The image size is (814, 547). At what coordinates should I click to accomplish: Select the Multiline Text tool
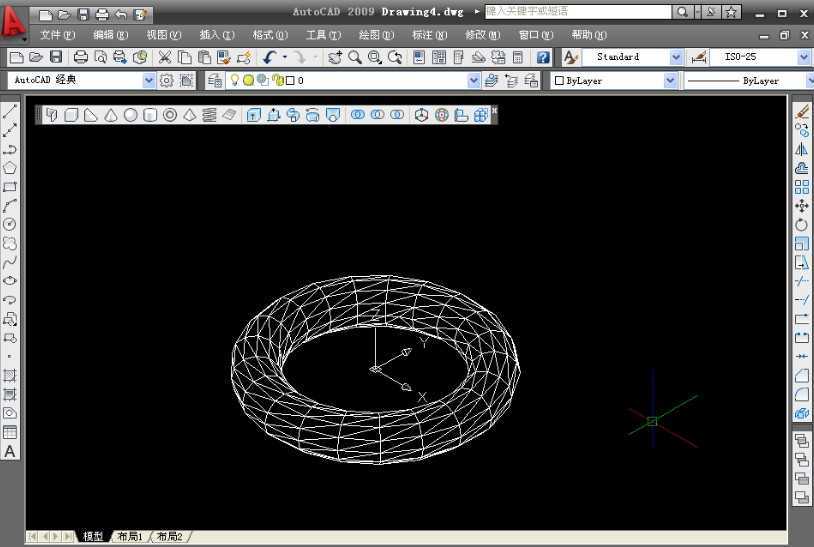click(10, 452)
